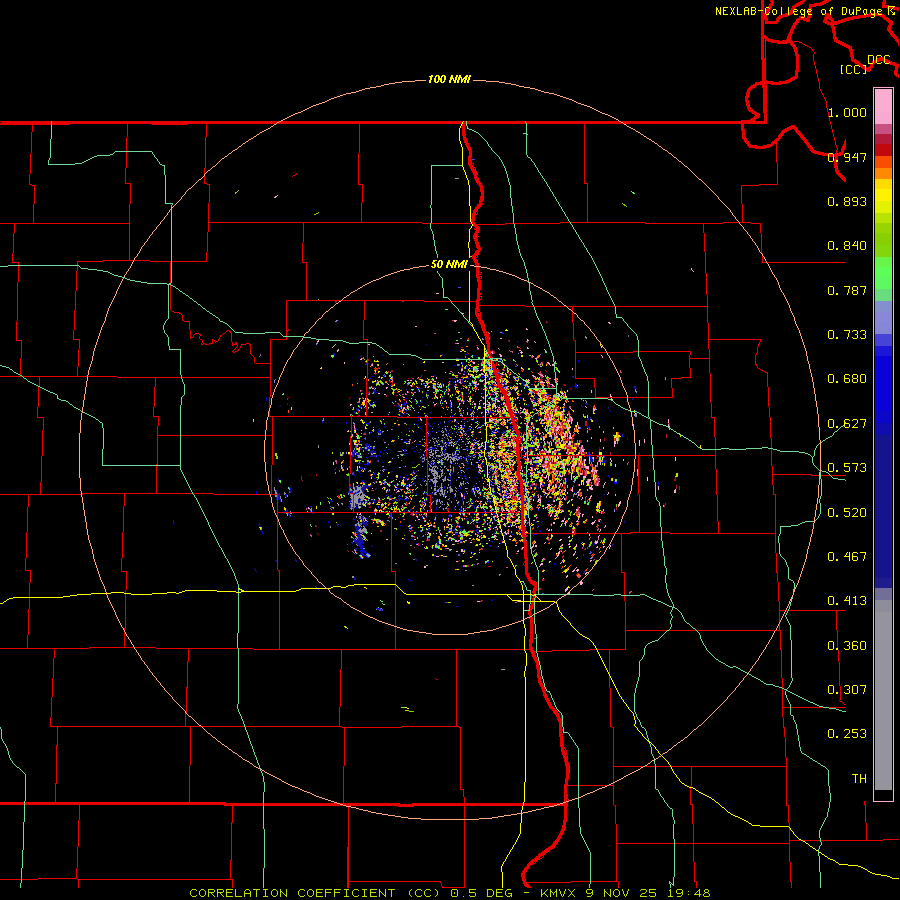Select the 0.467 legend value

847,557
